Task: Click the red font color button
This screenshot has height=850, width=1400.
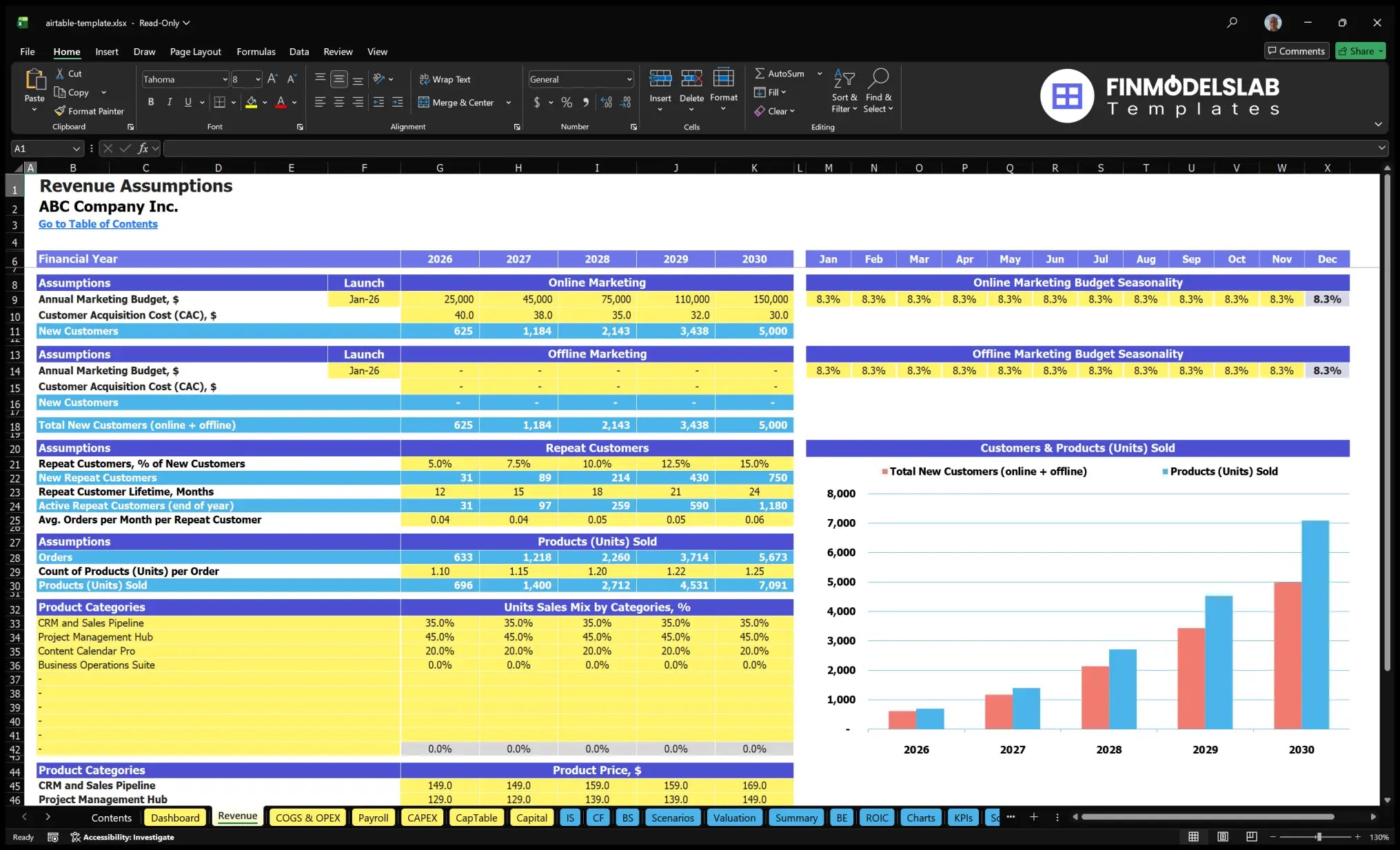Action: pos(281,102)
